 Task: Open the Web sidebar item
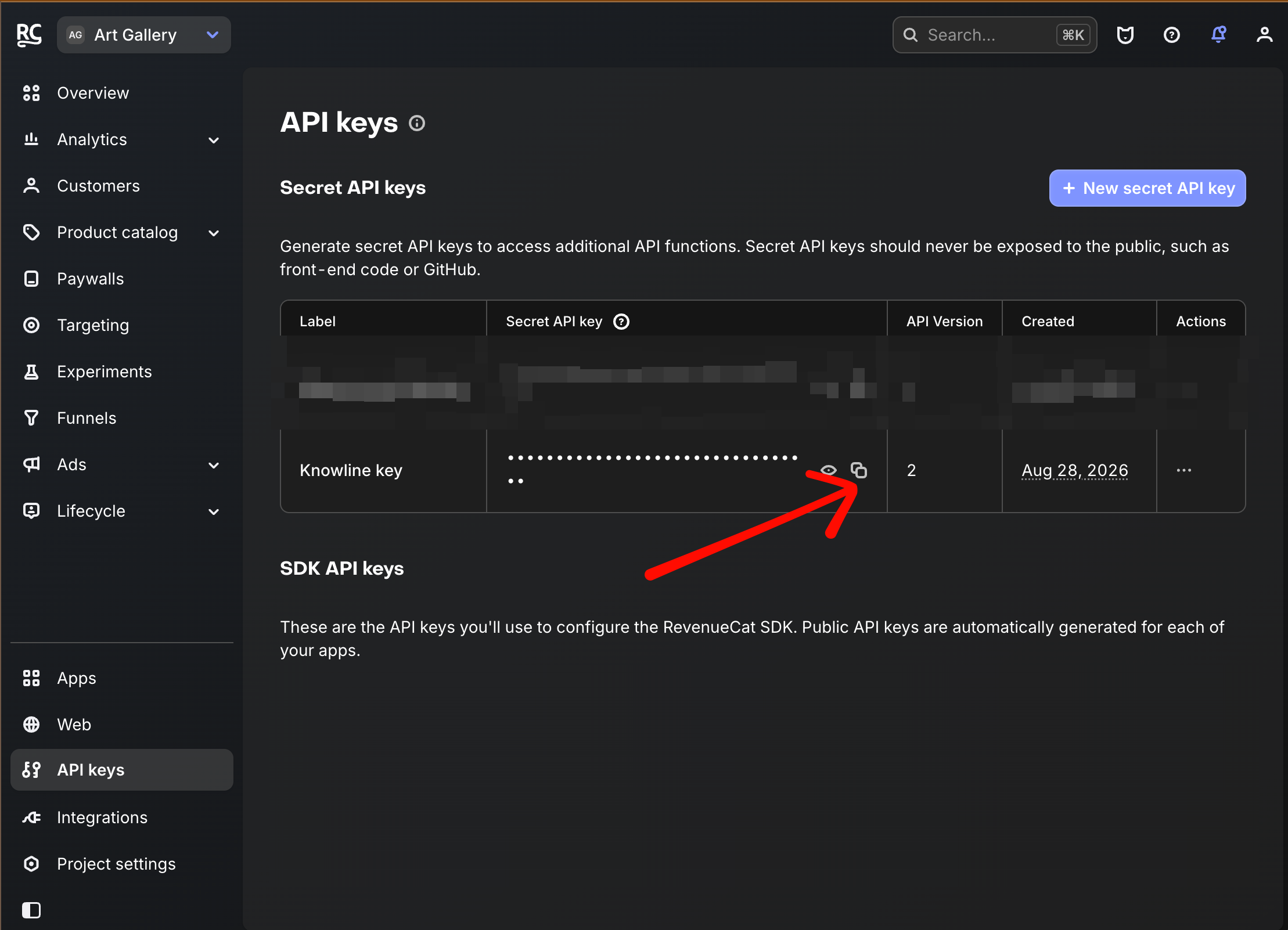point(122,724)
